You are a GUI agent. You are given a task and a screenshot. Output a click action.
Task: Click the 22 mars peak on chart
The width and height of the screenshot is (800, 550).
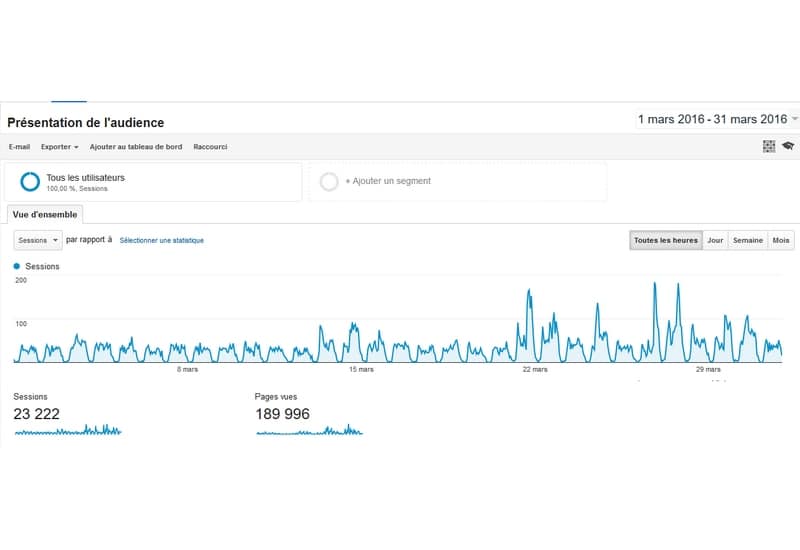coord(529,291)
